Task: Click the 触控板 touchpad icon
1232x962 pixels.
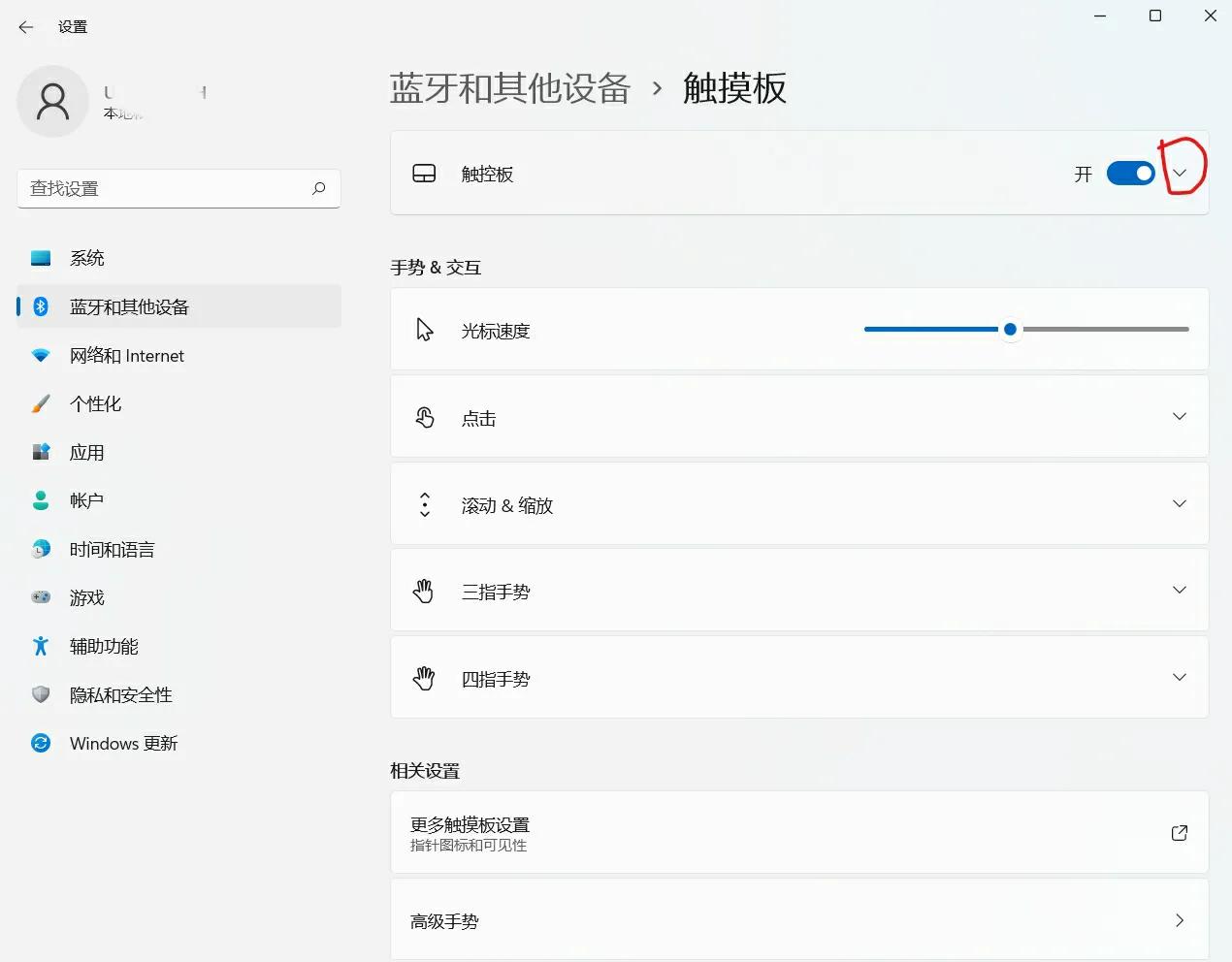Action: point(424,174)
